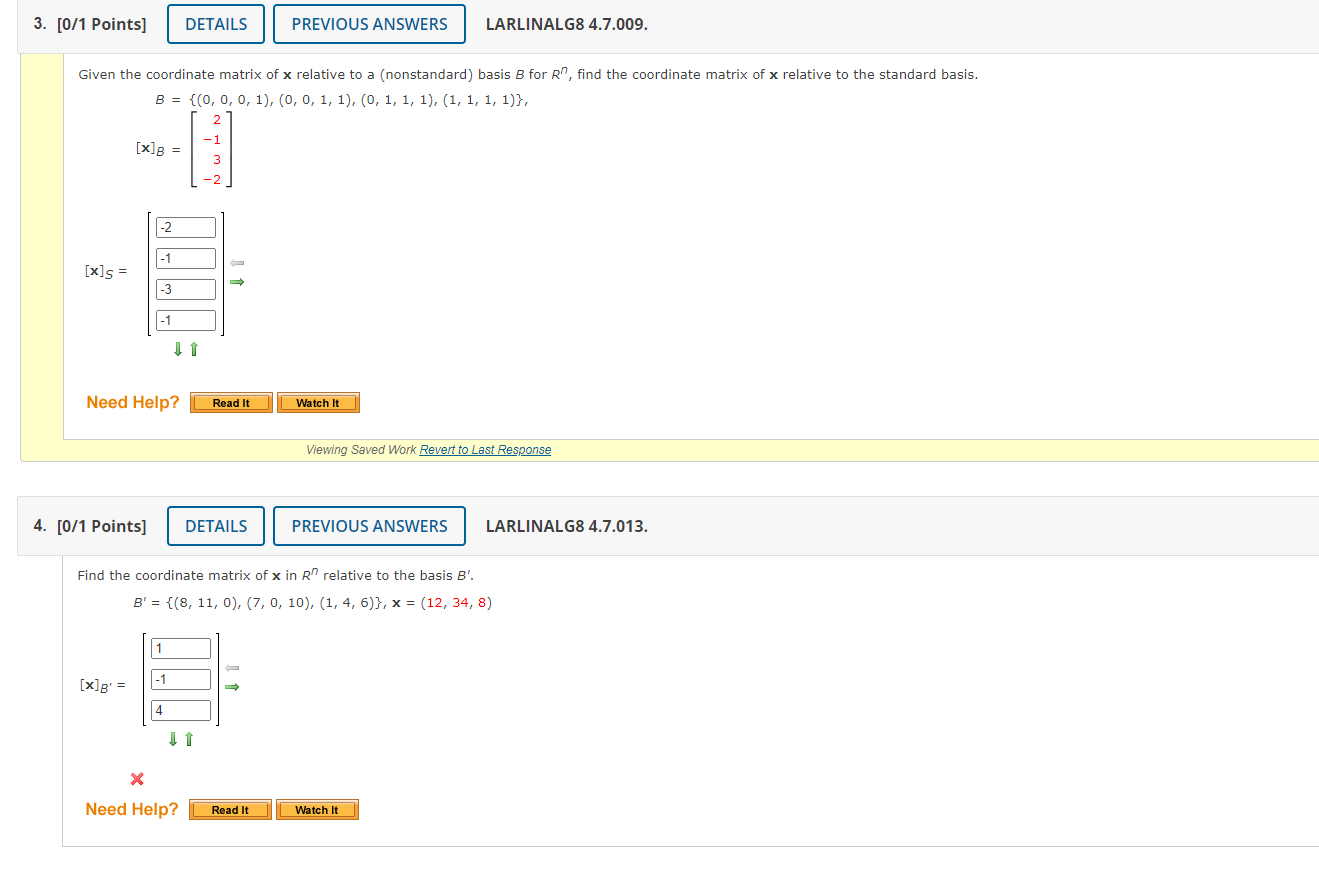Viewport: 1319px width, 870px height.
Task: Click green right arrow in question 3 matrix
Action: 237,282
